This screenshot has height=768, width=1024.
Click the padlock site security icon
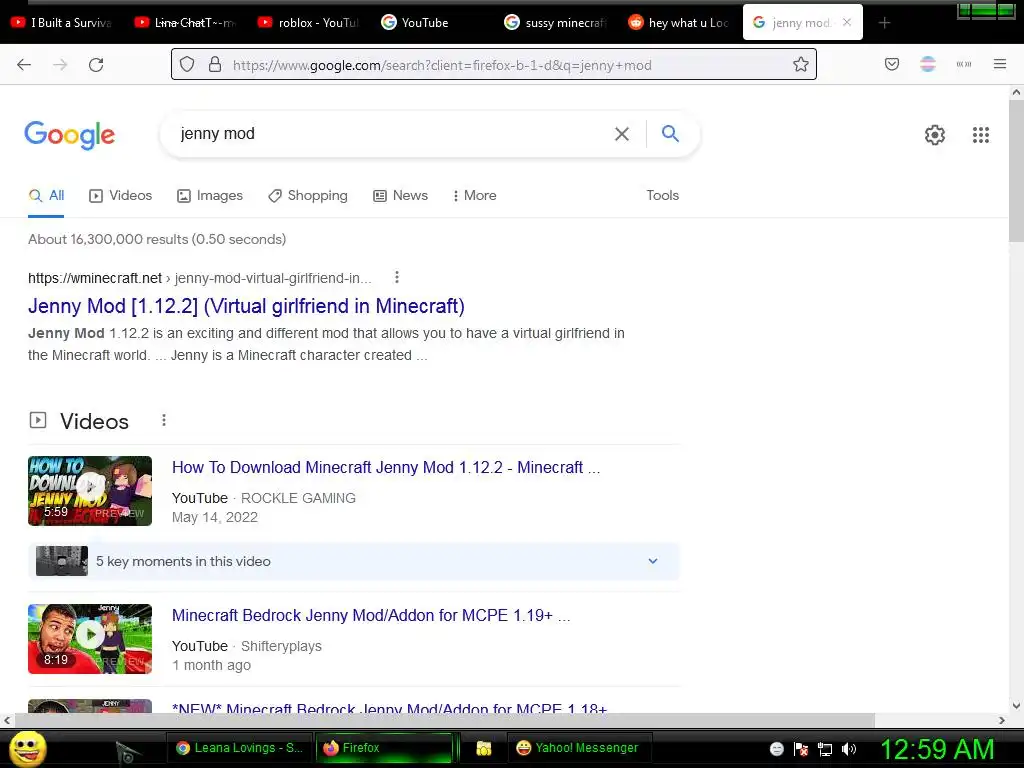pyautogui.click(x=215, y=65)
